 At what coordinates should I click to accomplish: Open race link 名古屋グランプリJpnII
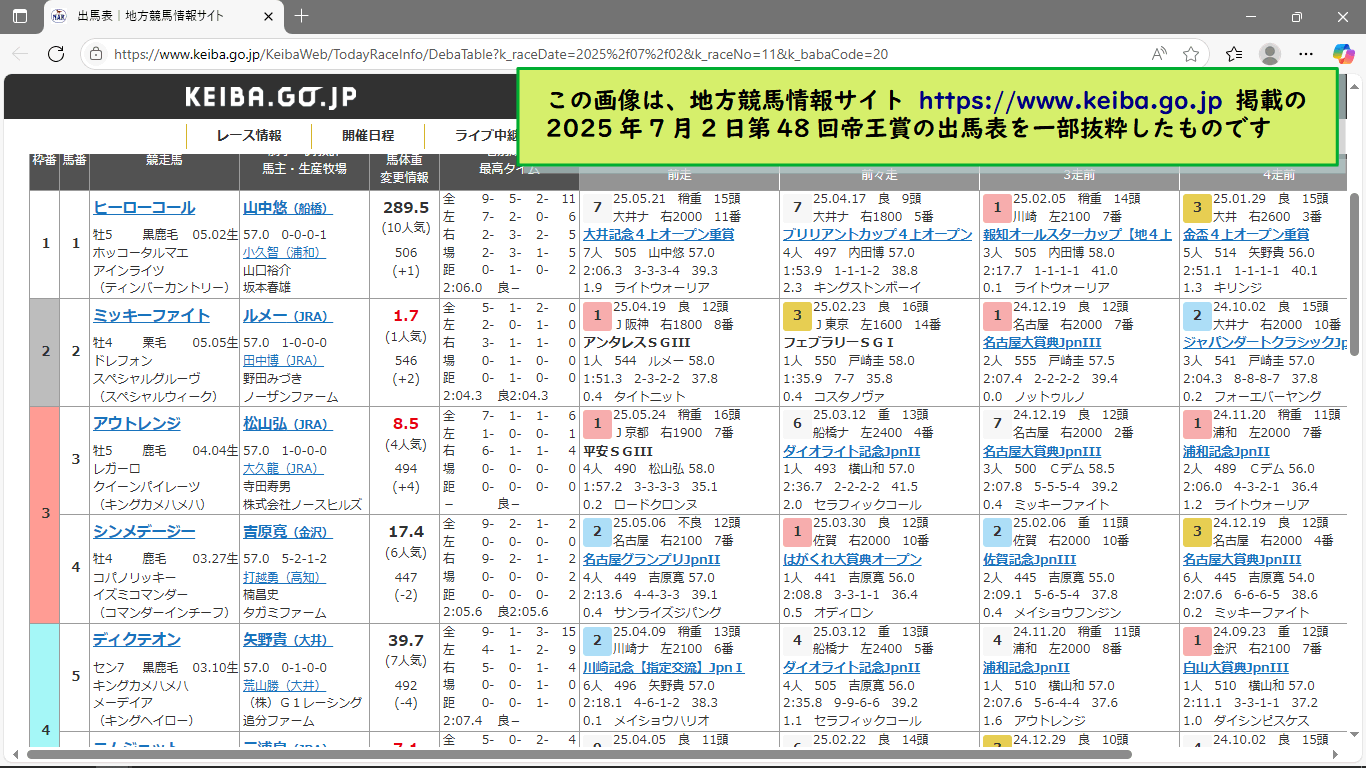(651, 559)
